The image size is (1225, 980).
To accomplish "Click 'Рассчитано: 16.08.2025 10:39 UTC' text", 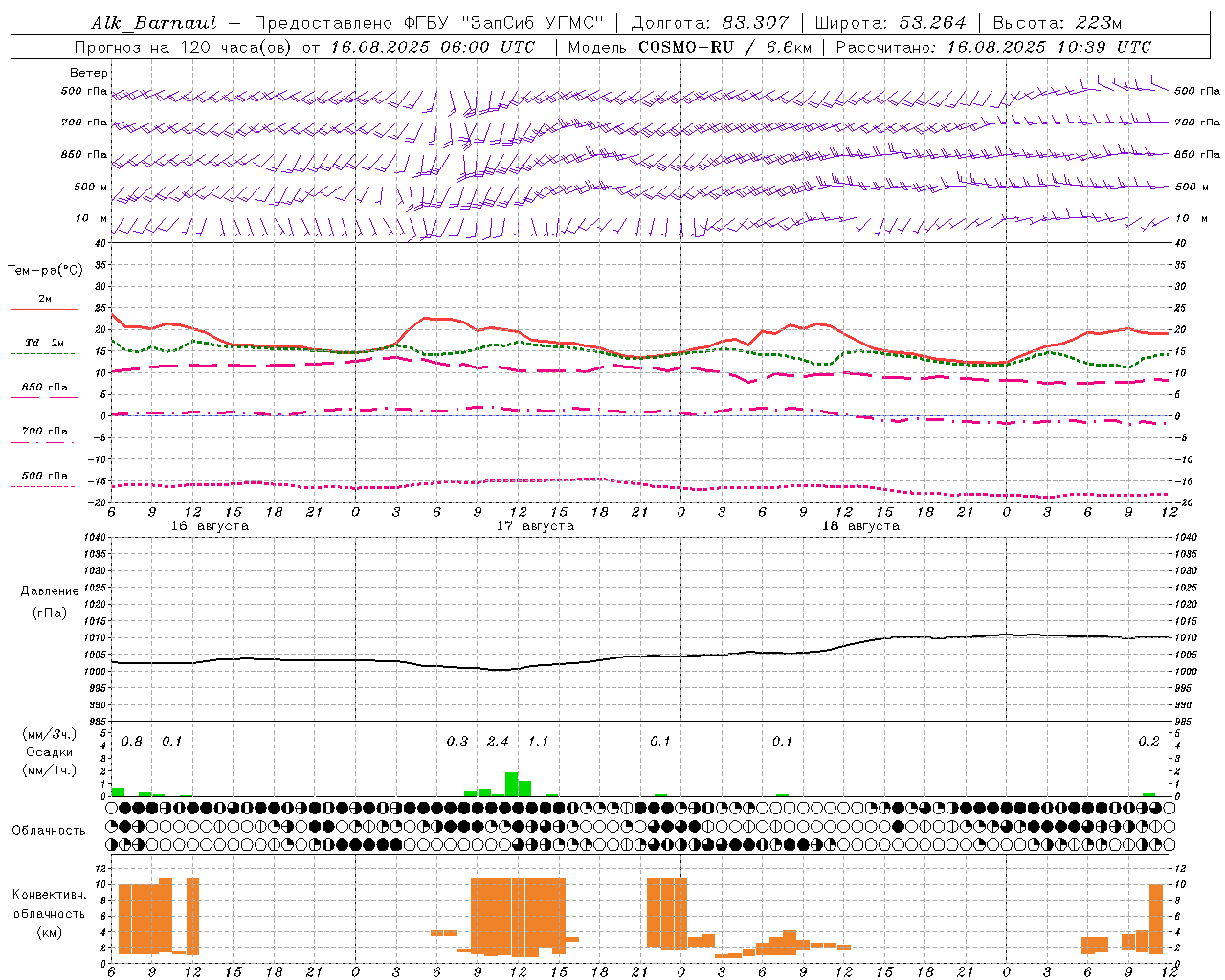I will (993, 47).
